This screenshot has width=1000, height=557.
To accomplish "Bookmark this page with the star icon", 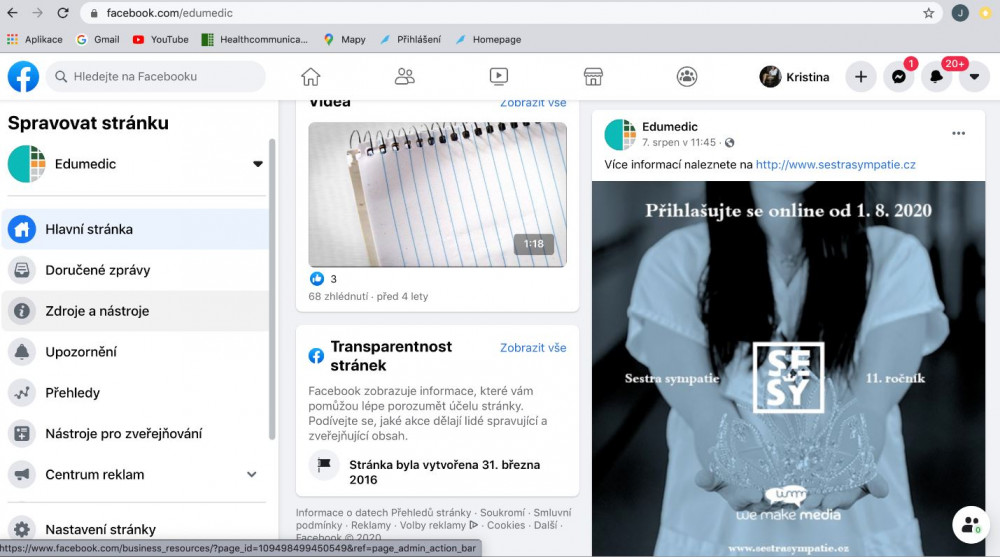I will pos(929,13).
